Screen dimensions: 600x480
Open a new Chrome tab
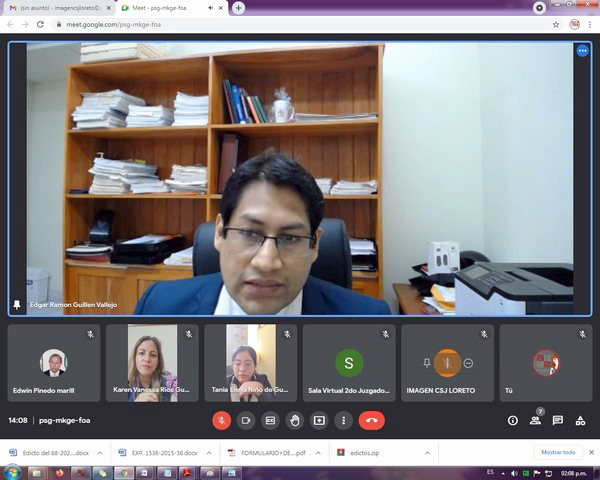click(238, 7)
